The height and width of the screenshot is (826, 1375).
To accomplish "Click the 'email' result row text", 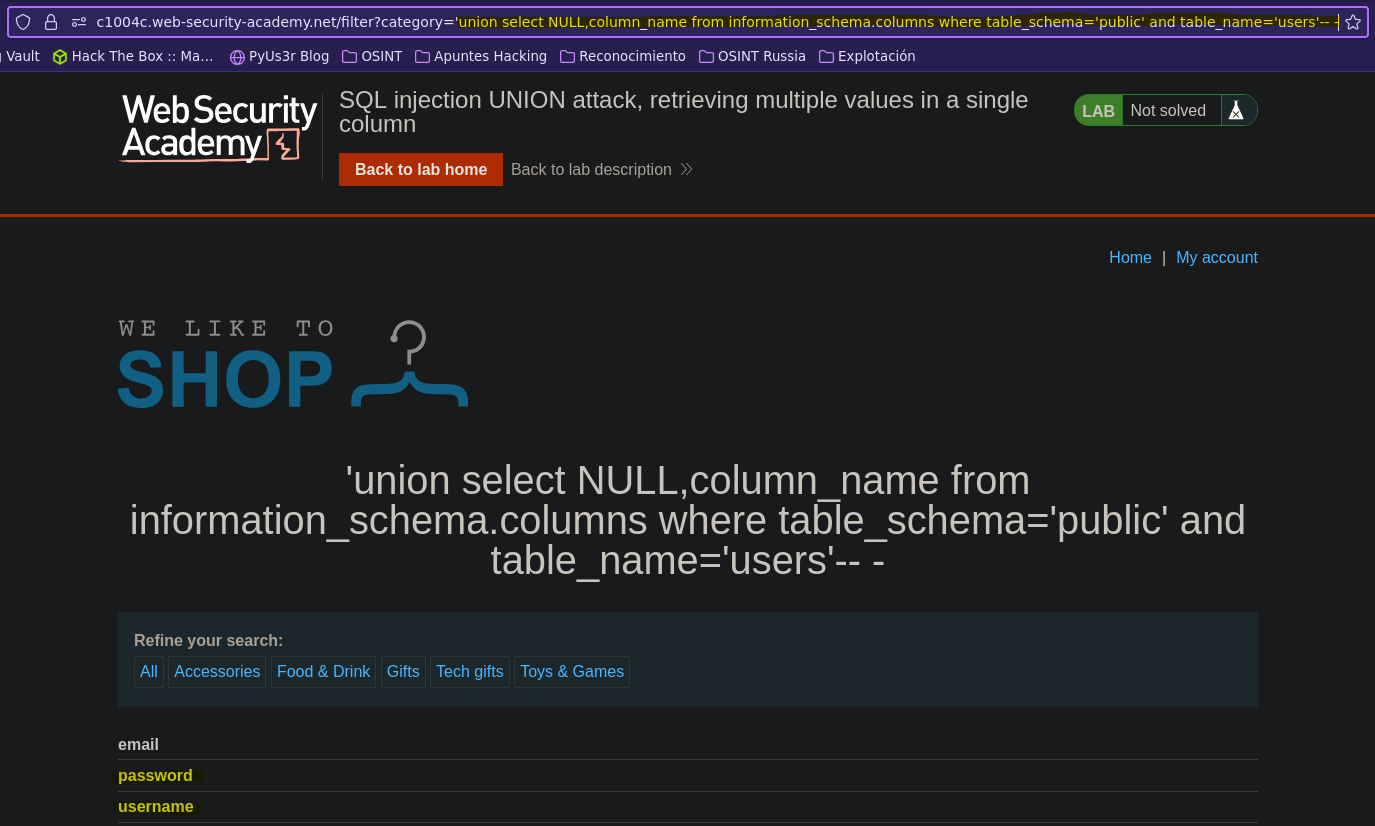I will (x=138, y=744).
